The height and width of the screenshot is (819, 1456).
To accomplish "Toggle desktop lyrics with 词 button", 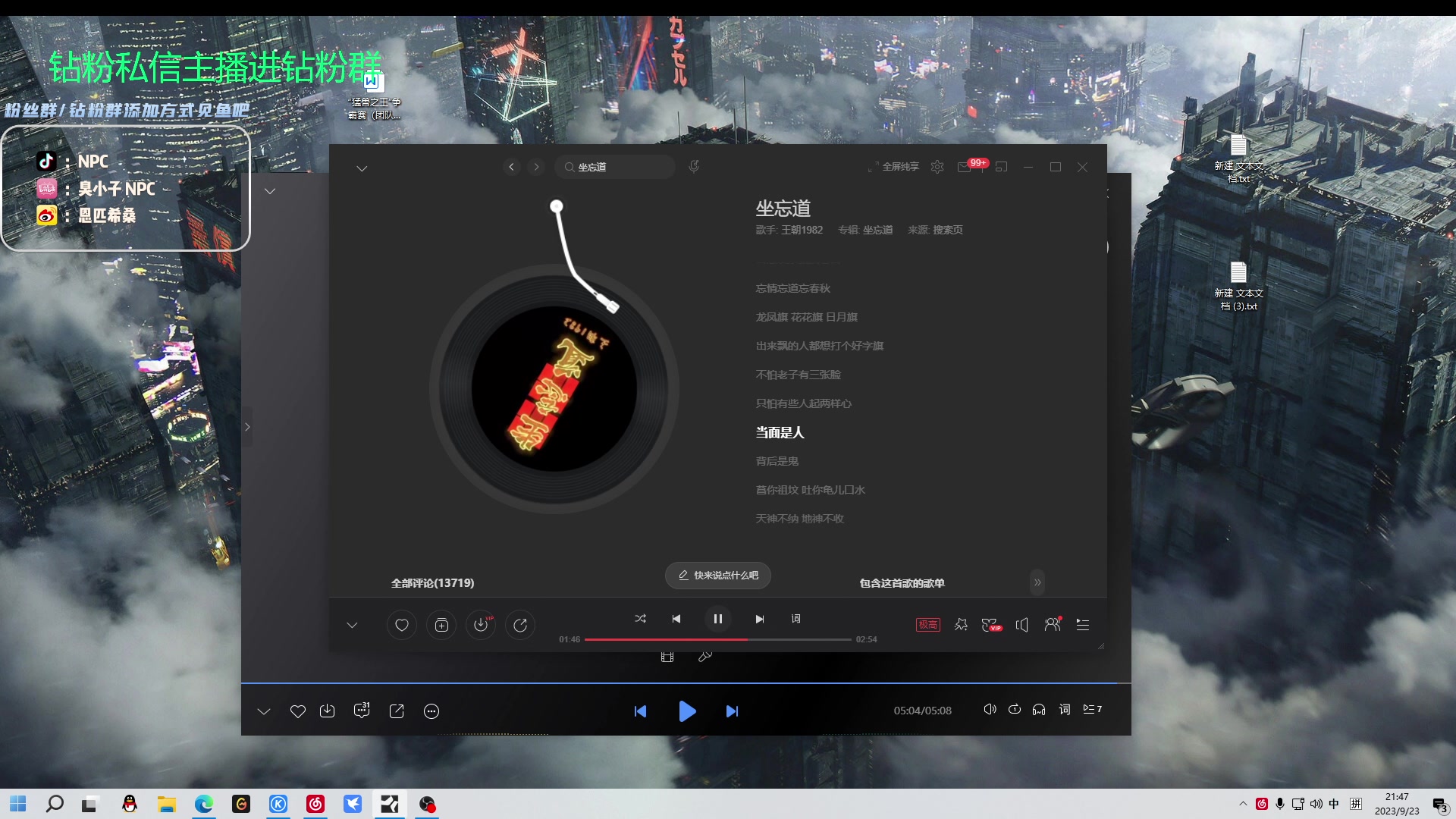I will (x=796, y=619).
